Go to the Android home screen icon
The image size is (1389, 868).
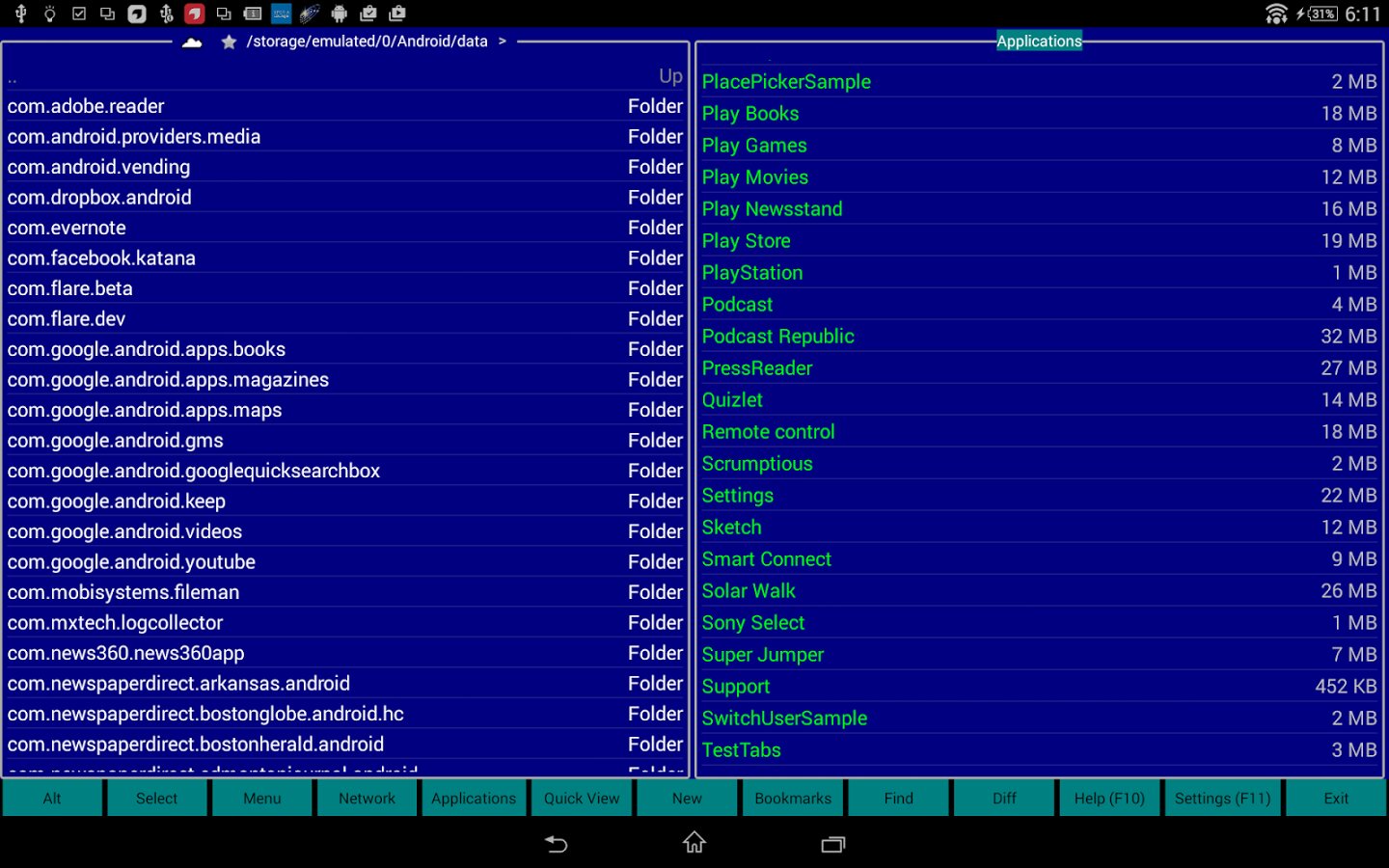[x=694, y=843]
